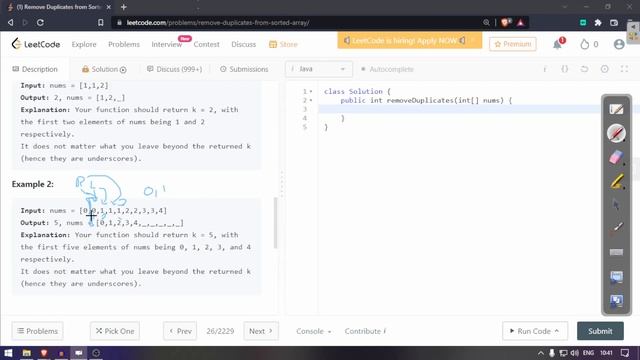Click the LeetCode is hiring banner

pyautogui.click(x=409, y=40)
